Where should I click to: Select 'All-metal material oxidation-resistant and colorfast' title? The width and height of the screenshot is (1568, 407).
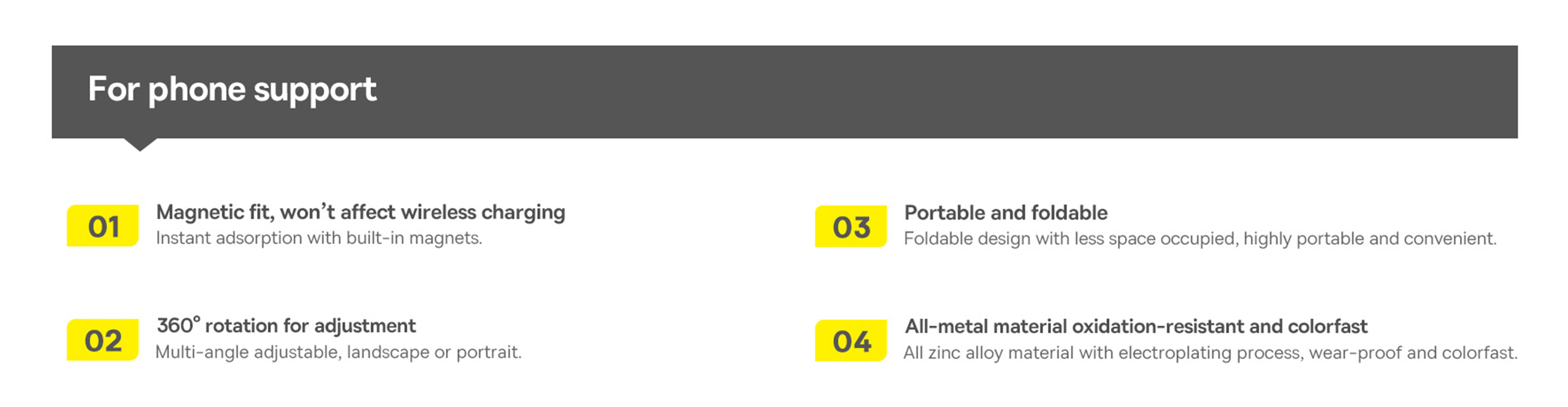pyautogui.click(x=1136, y=327)
